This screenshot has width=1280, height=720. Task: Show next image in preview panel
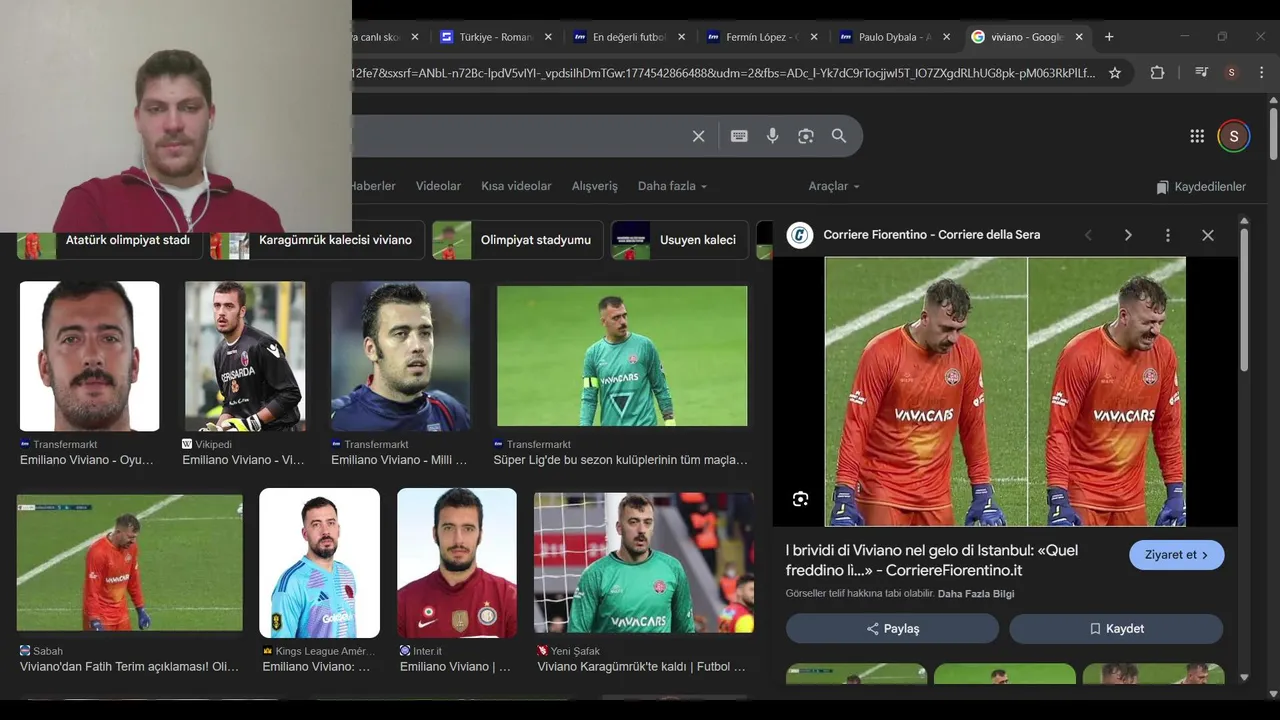(x=1128, y=235)
